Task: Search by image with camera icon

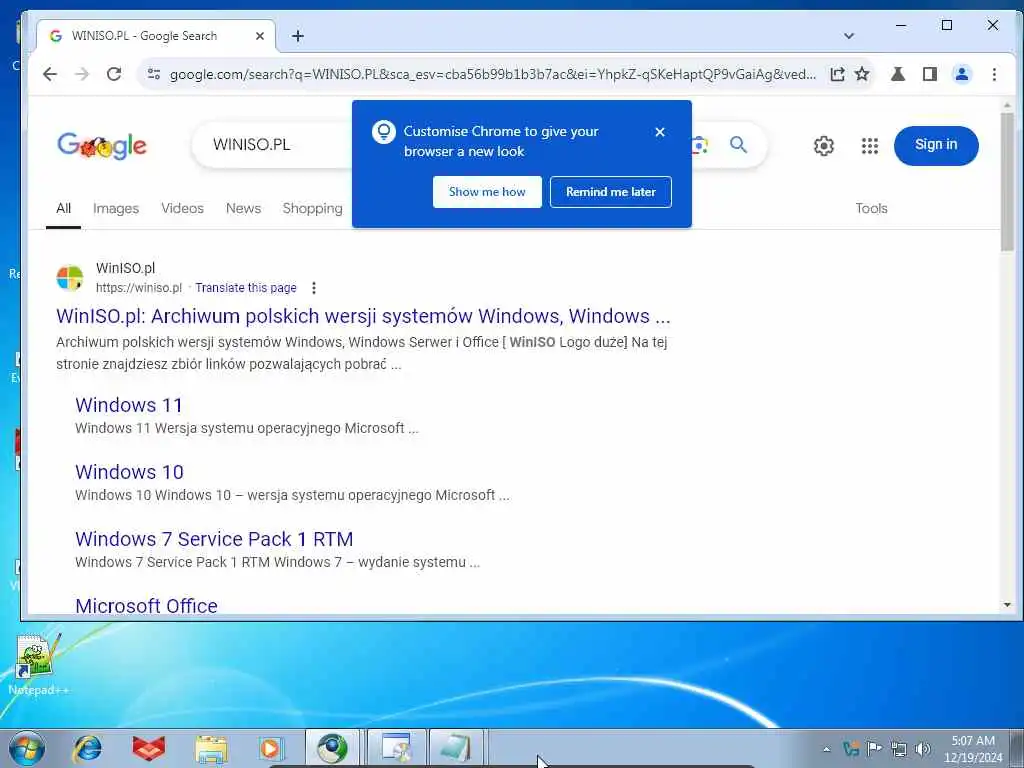Action: pos(699,145)
